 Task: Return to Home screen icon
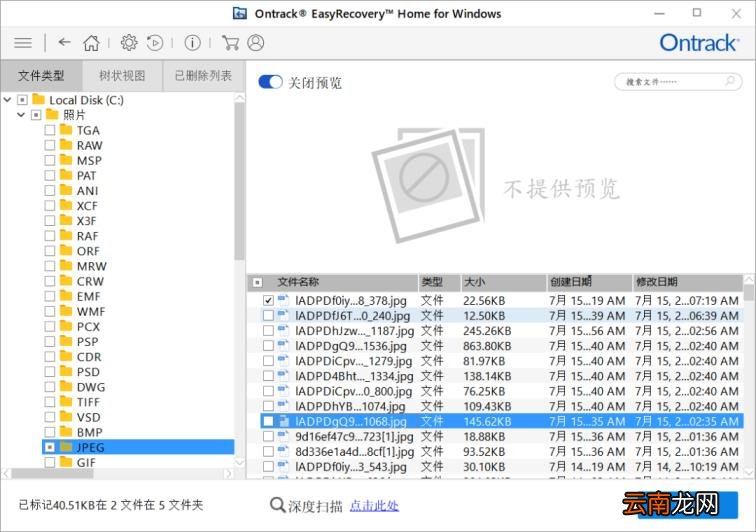click(x=91, y=43)
